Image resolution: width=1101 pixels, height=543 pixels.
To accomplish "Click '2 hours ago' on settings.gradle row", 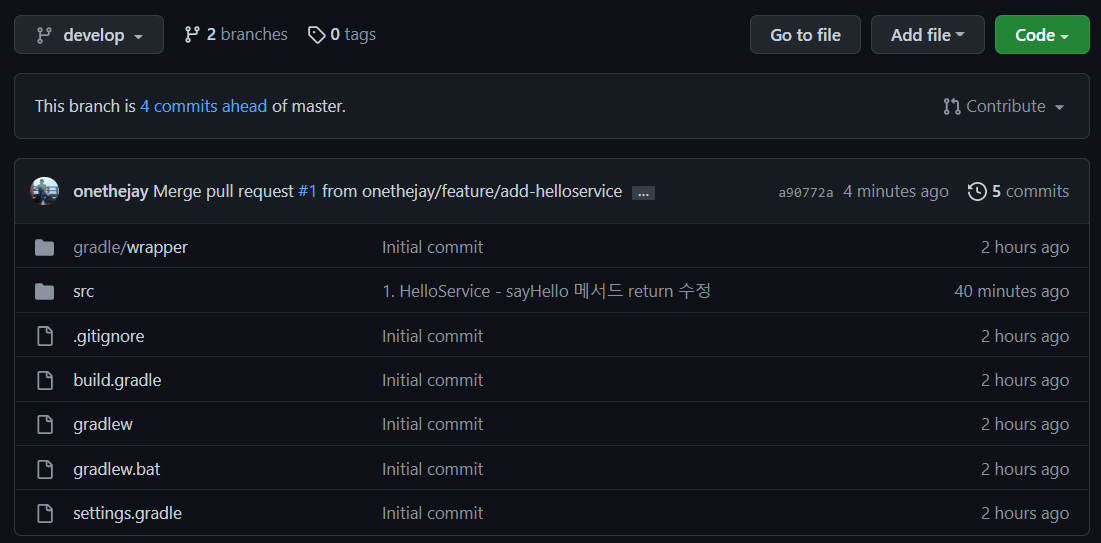I will [x=1024, y=513].
